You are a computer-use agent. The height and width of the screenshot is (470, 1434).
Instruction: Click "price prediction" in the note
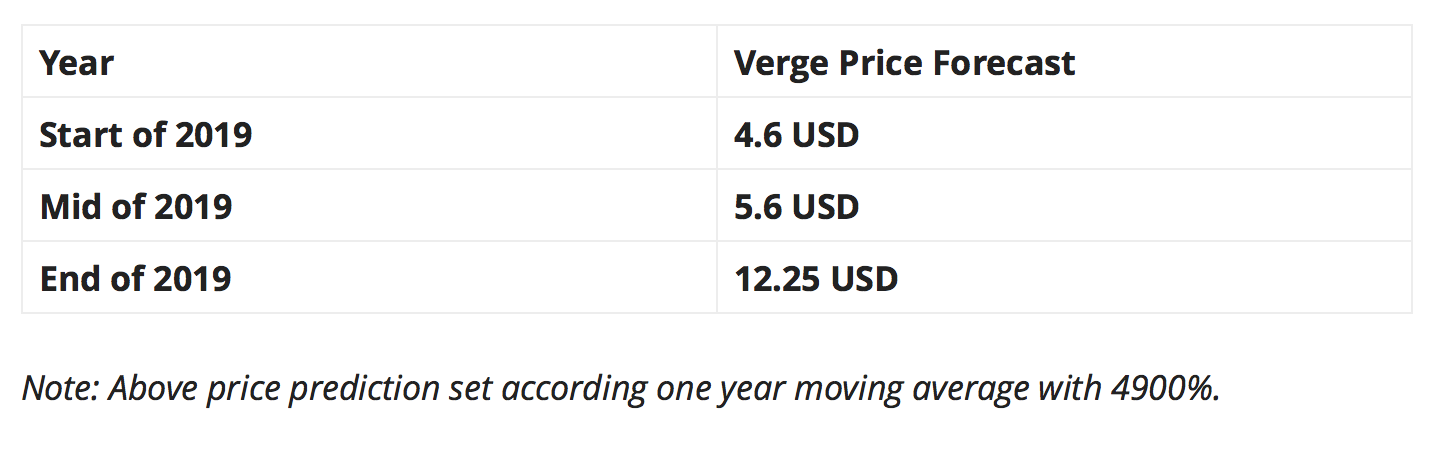(318, 388)
